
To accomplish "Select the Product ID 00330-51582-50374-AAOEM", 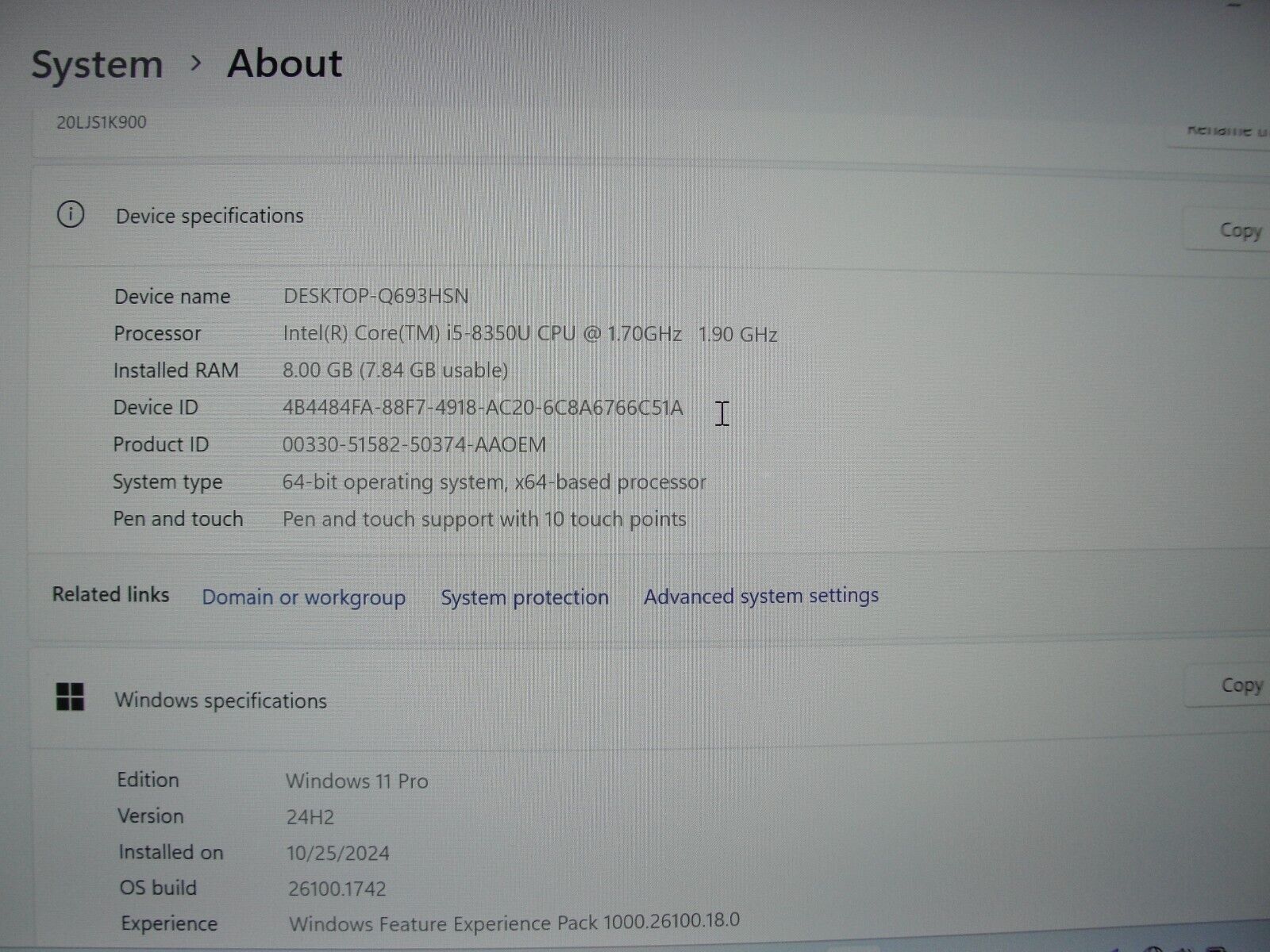I will pyautogui.click(x=414, y=444).
